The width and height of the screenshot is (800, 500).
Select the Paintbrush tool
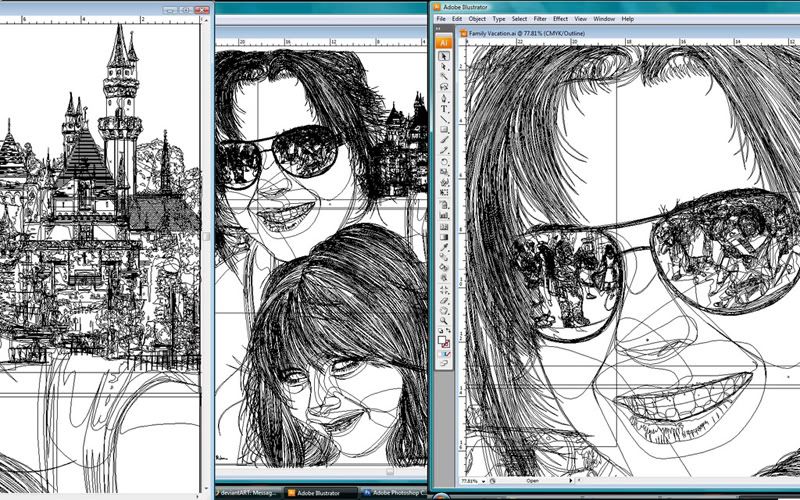(443, 140)
